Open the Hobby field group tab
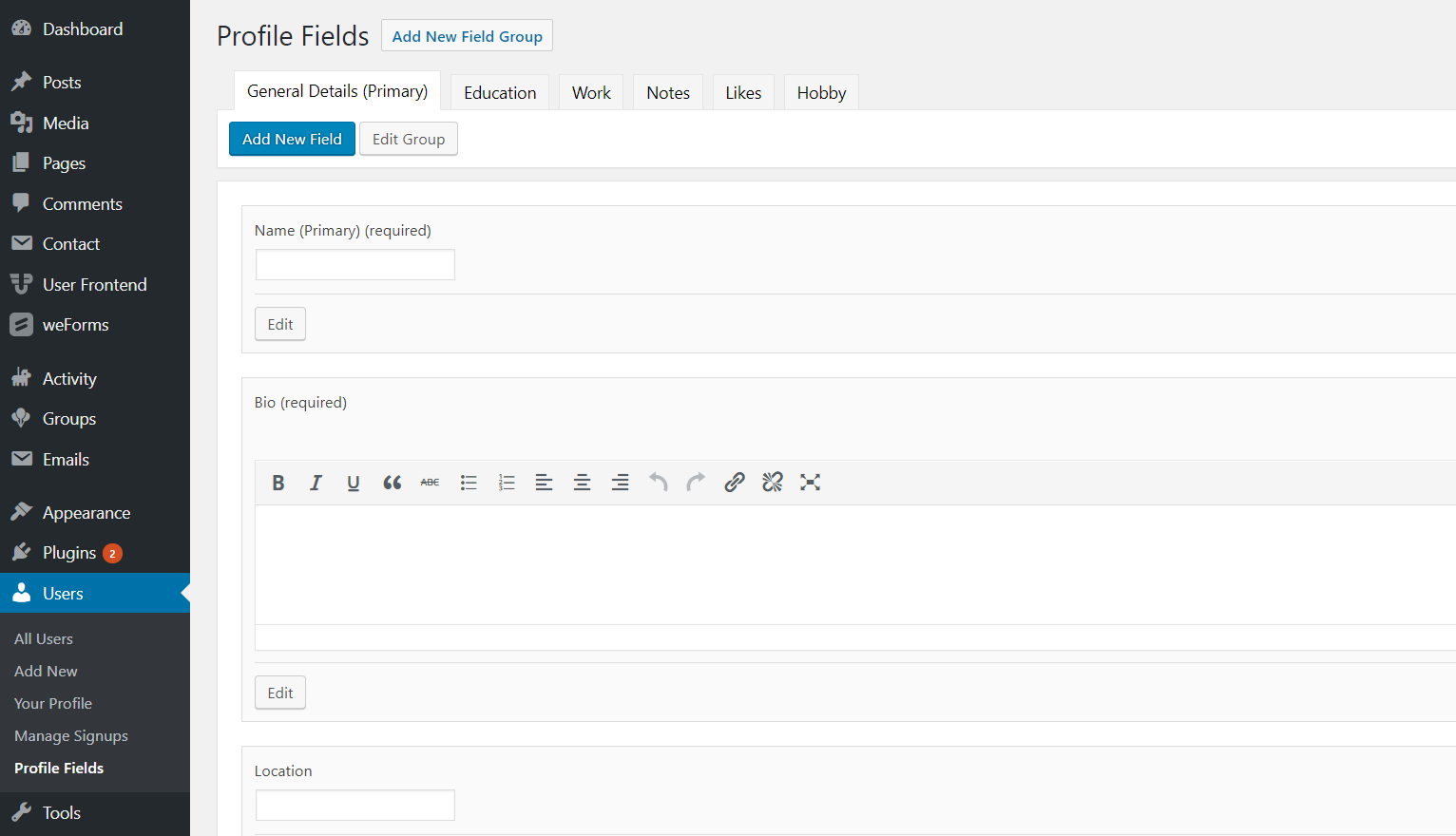The height and width of the screenshot is (836, 1456). click(x=821, y=93)
